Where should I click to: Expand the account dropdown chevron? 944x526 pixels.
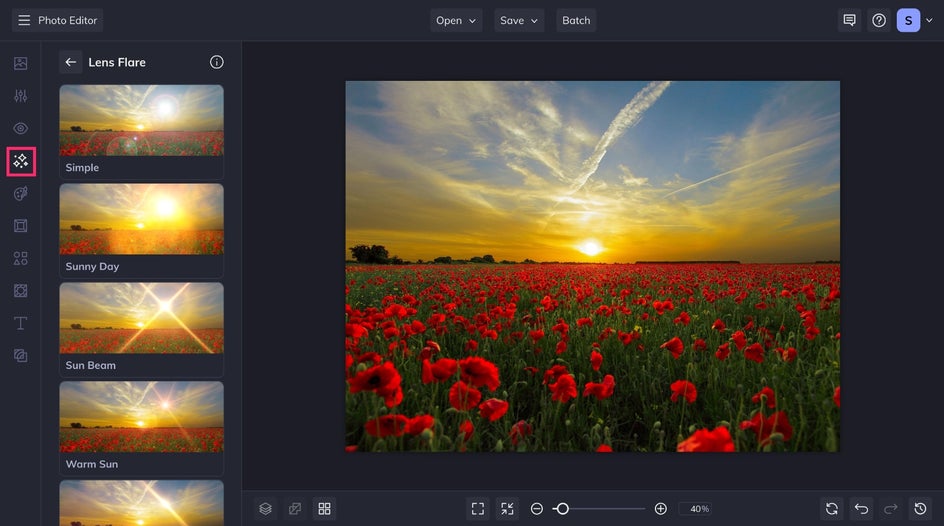coord(929,20)
